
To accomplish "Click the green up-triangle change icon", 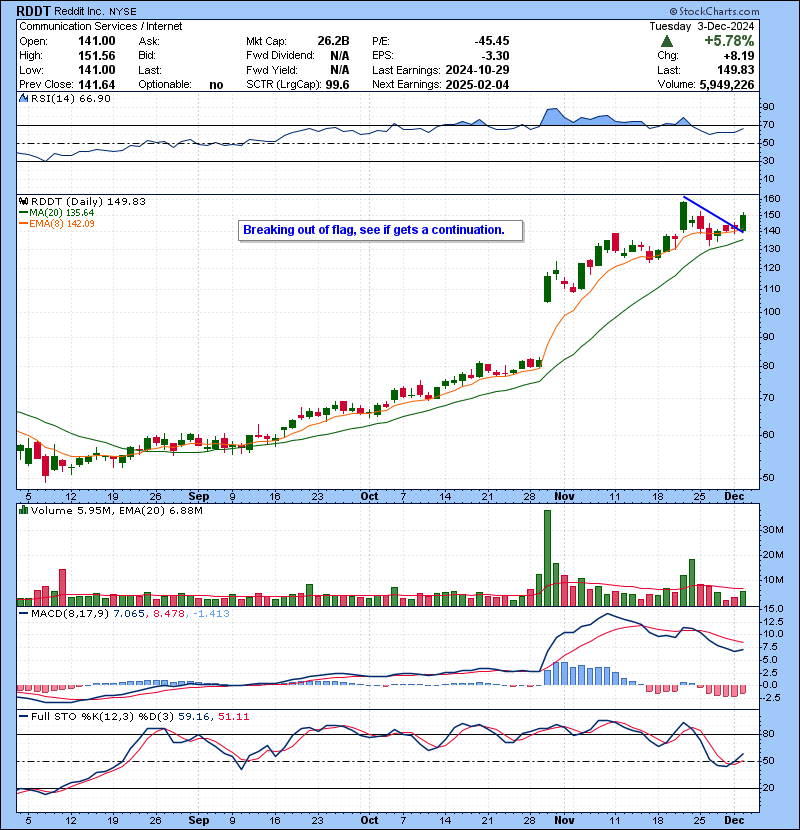I will pos(667,41).
